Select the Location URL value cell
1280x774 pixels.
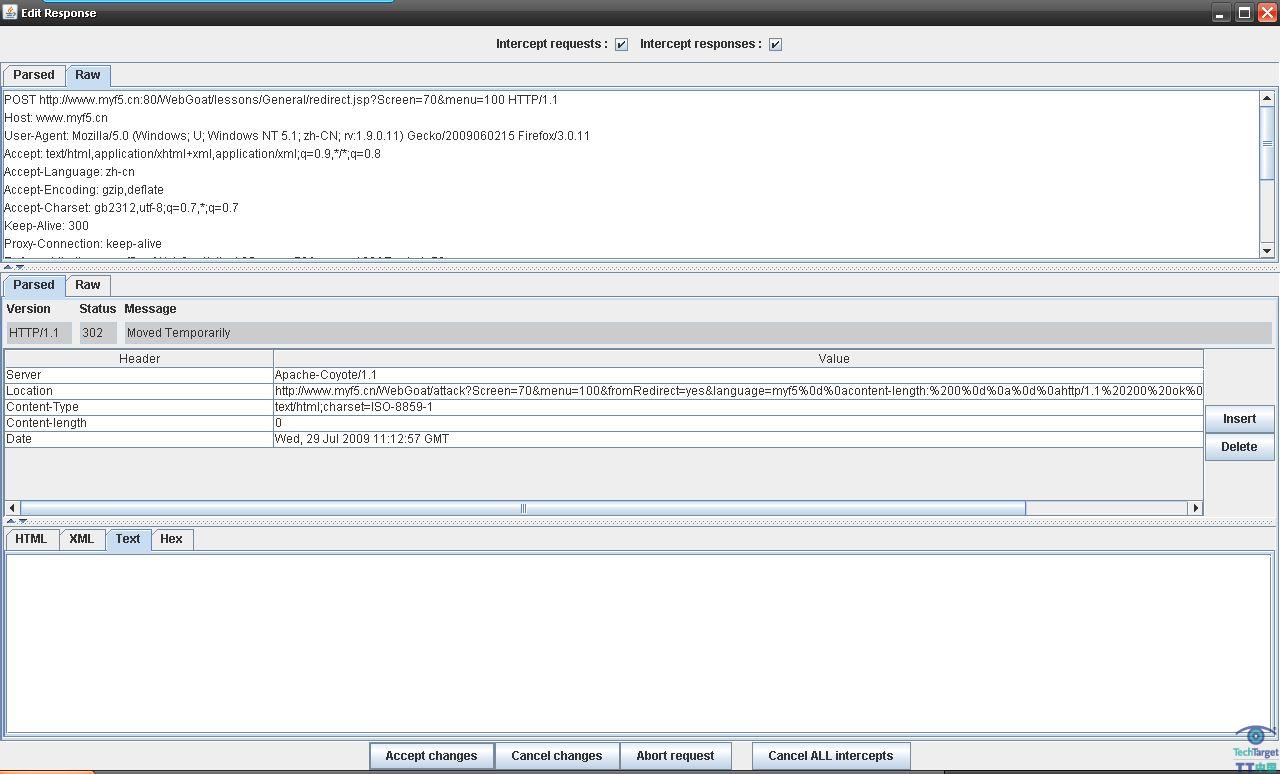(738, 391)
